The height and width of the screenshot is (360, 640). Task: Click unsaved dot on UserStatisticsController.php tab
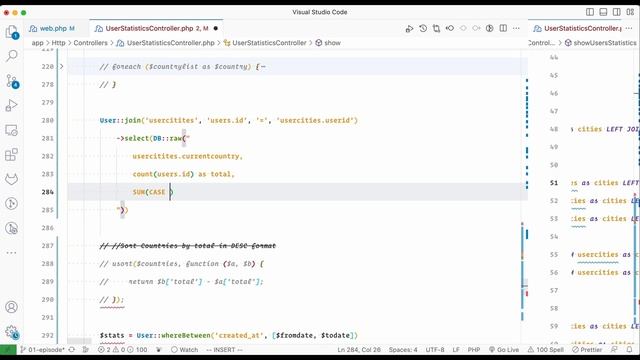216,29
